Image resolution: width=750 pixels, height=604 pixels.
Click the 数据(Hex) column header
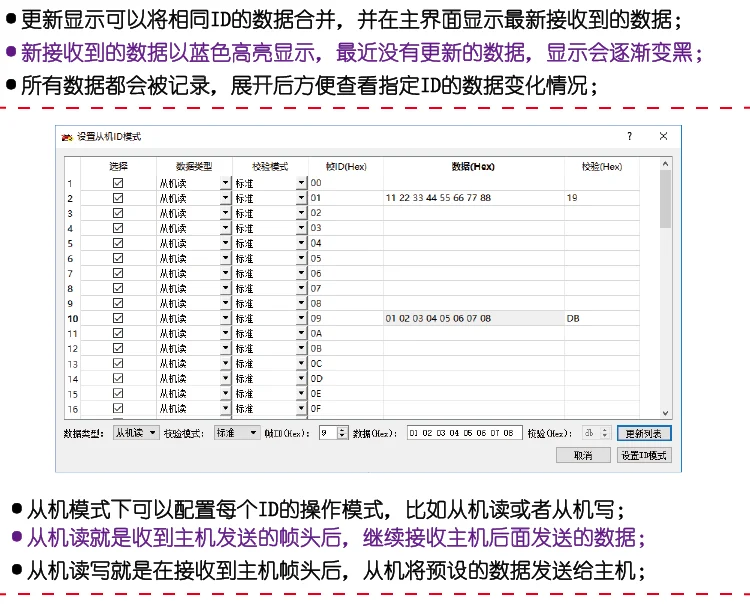pos(473,166)
